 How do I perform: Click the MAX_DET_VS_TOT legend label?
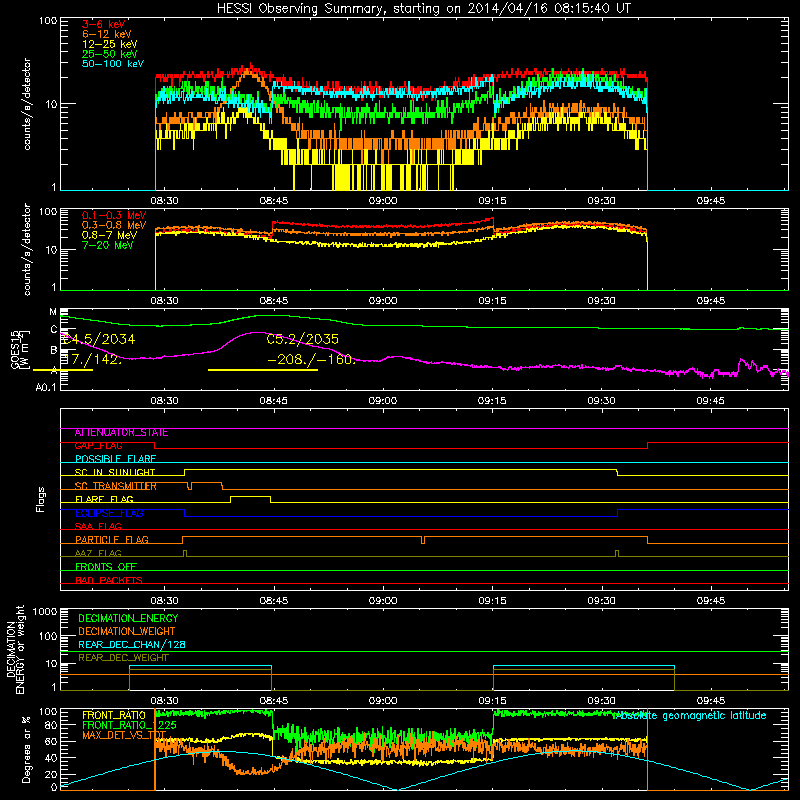click(124, 735)
